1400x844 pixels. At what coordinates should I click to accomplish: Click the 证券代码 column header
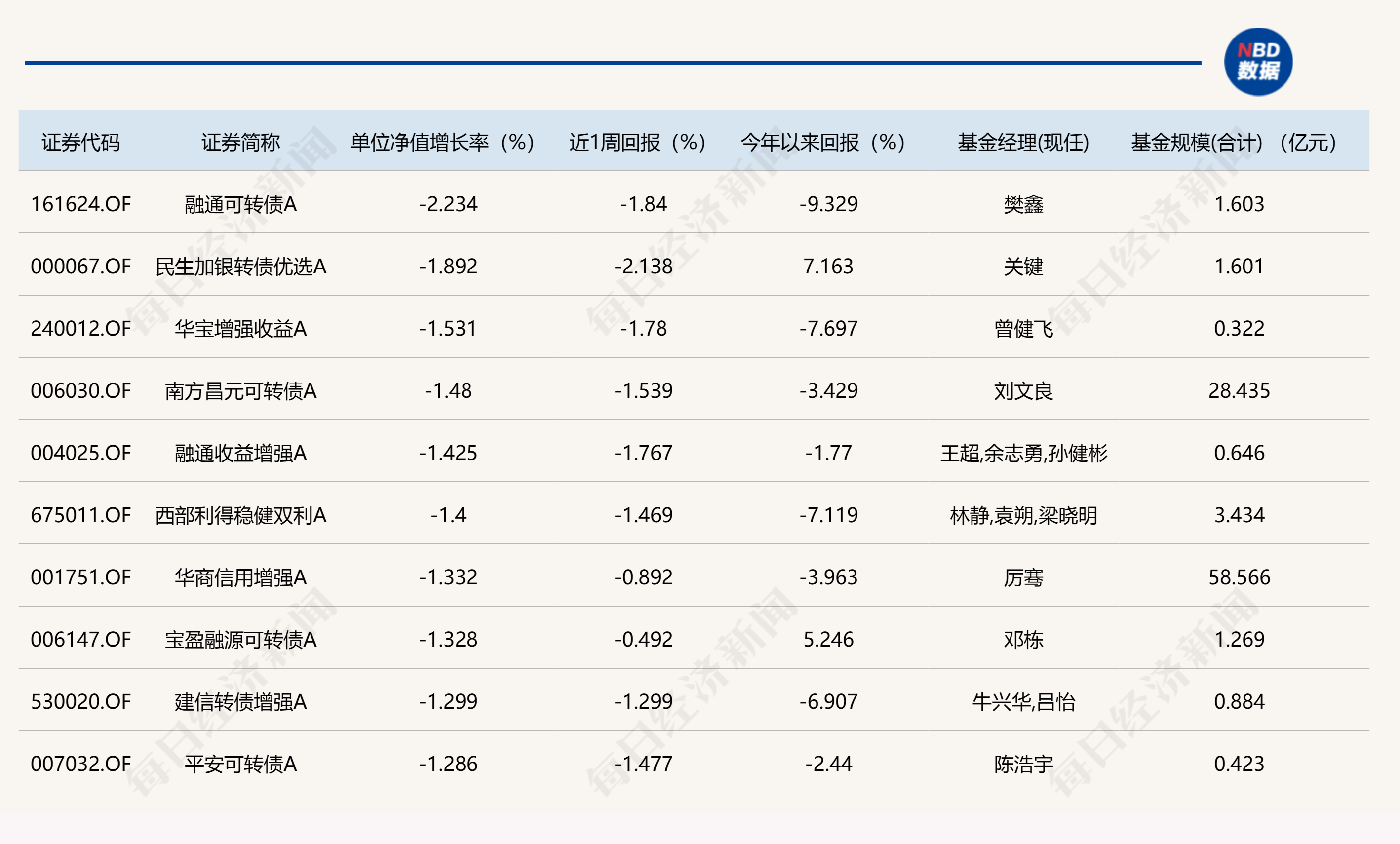point(80,142)
